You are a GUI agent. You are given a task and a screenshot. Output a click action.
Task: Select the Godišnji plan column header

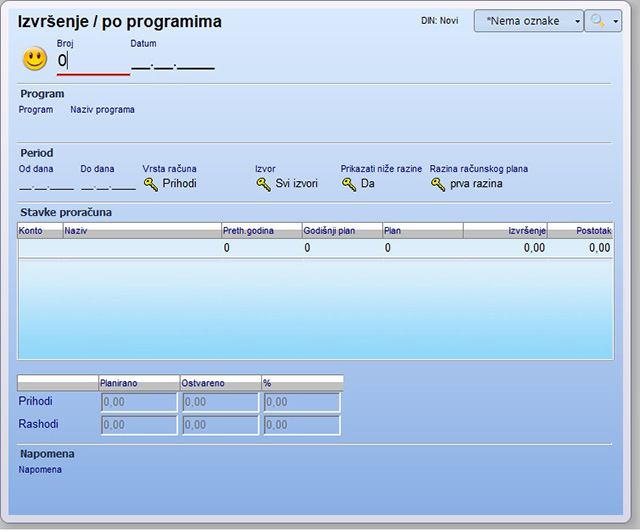coord(341,231)
